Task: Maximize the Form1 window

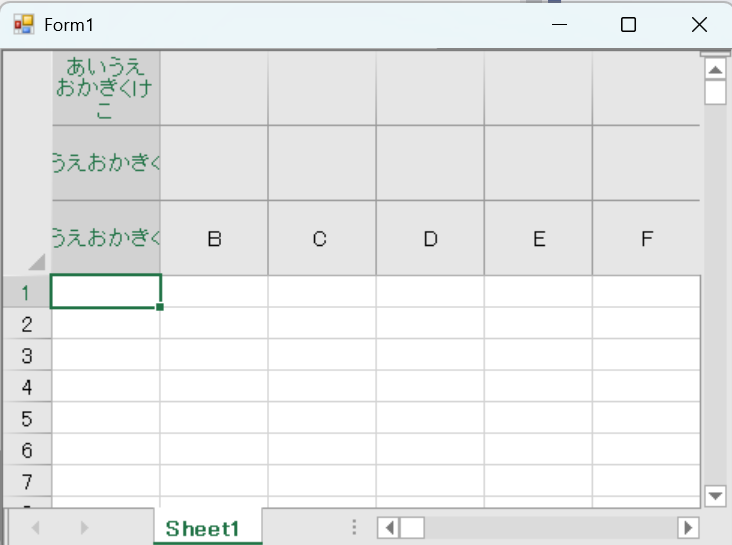Action: tap(628, 24)
